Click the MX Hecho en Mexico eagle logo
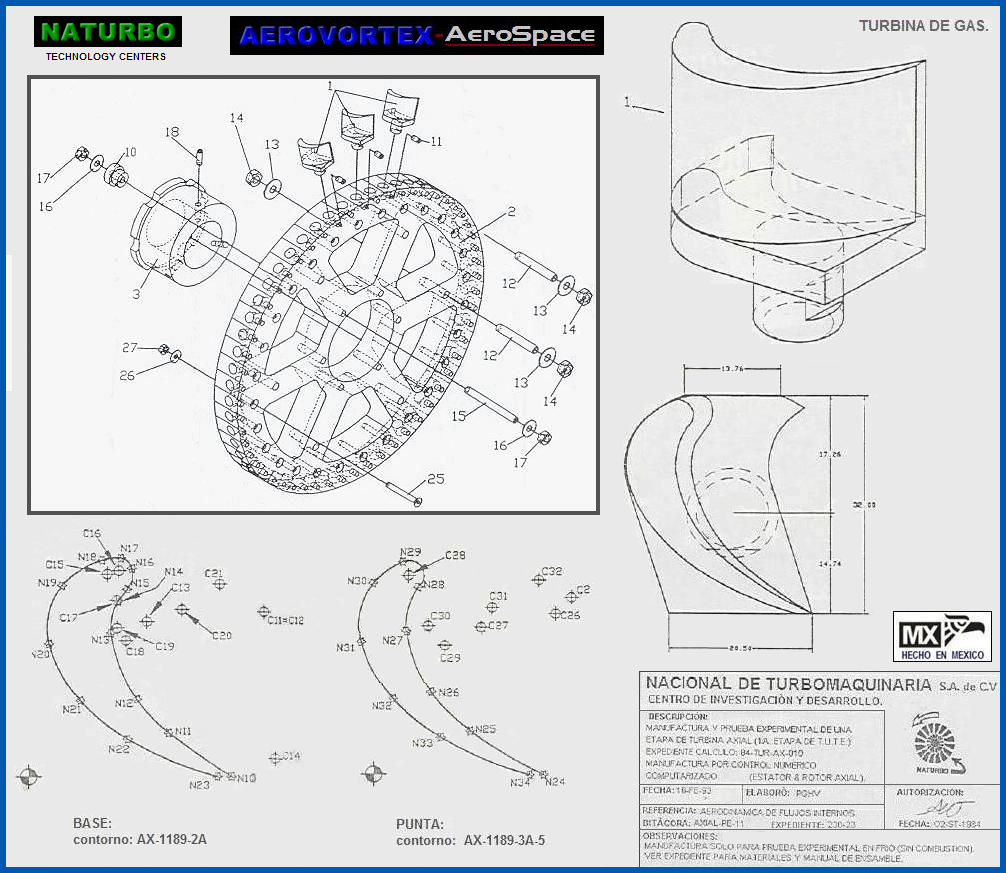This screenshot has width=1006, height=873. tap(942, 636)
